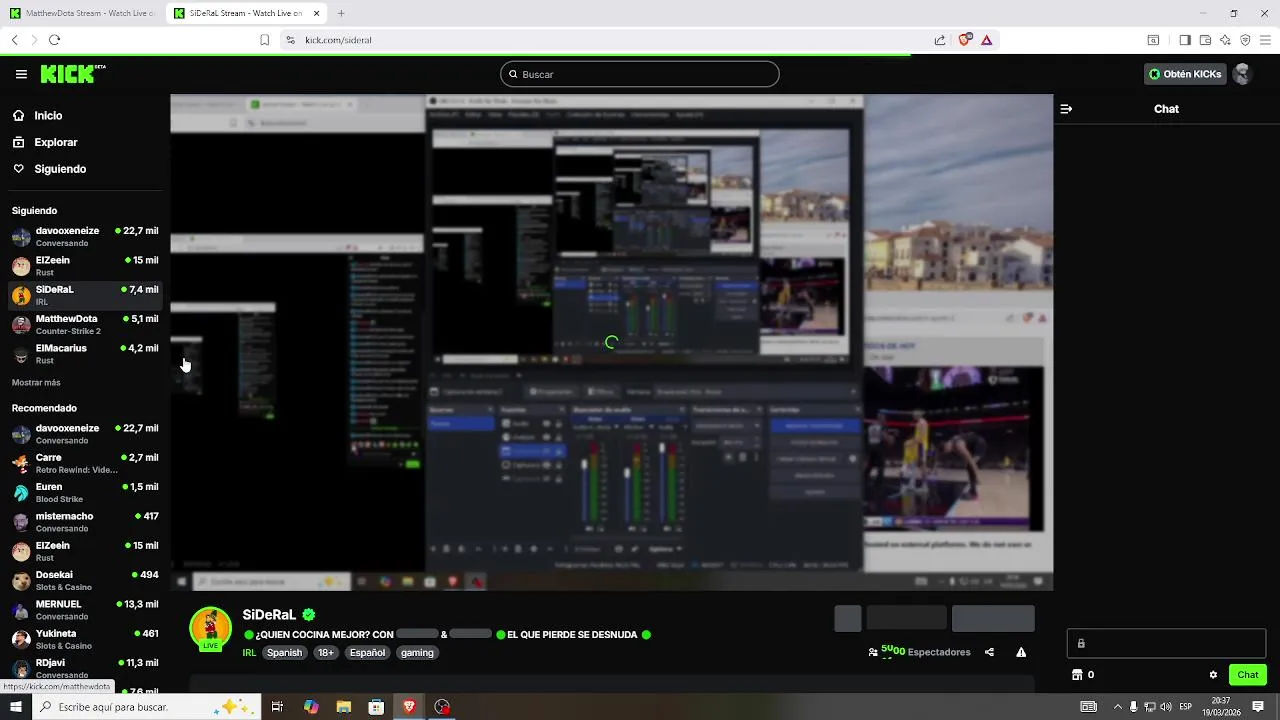
Task: Open the Brave VPN shield icon
Action: point(1245,40)
